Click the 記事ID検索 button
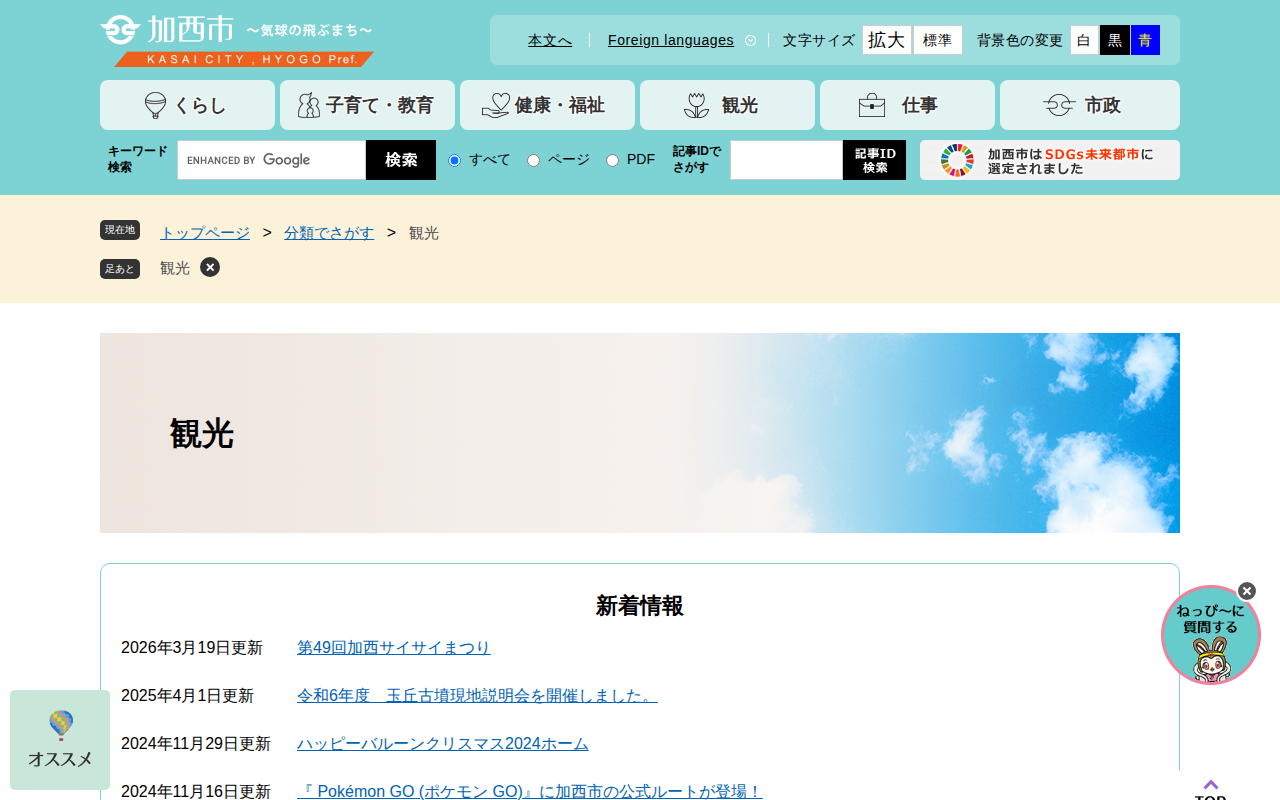Screen dimensions: 1280x800 click(x=875, y=160)
